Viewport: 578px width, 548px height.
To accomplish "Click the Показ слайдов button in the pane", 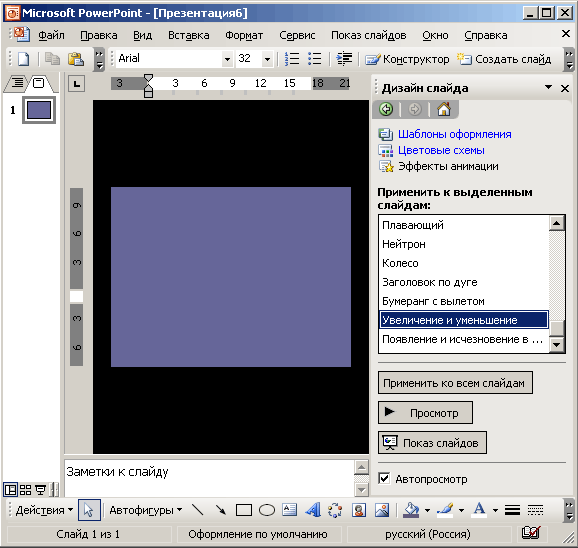I will pyautogui.click(x=432, y=443).
